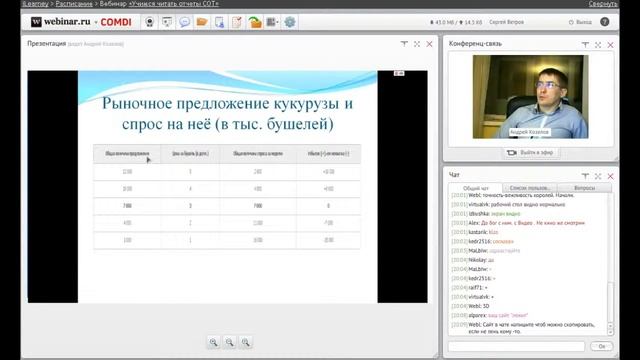Open the settings gear icon
Viewport: 640px width, 360px height.
[289, 22]
